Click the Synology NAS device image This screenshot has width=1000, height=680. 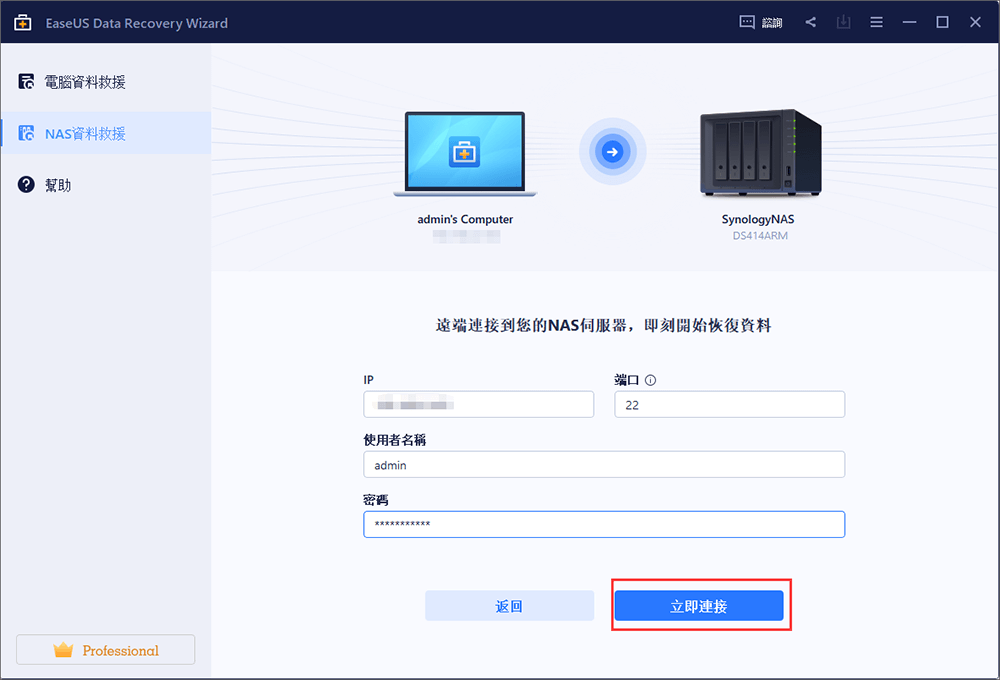pyautogui.click(x=761, y=152)
